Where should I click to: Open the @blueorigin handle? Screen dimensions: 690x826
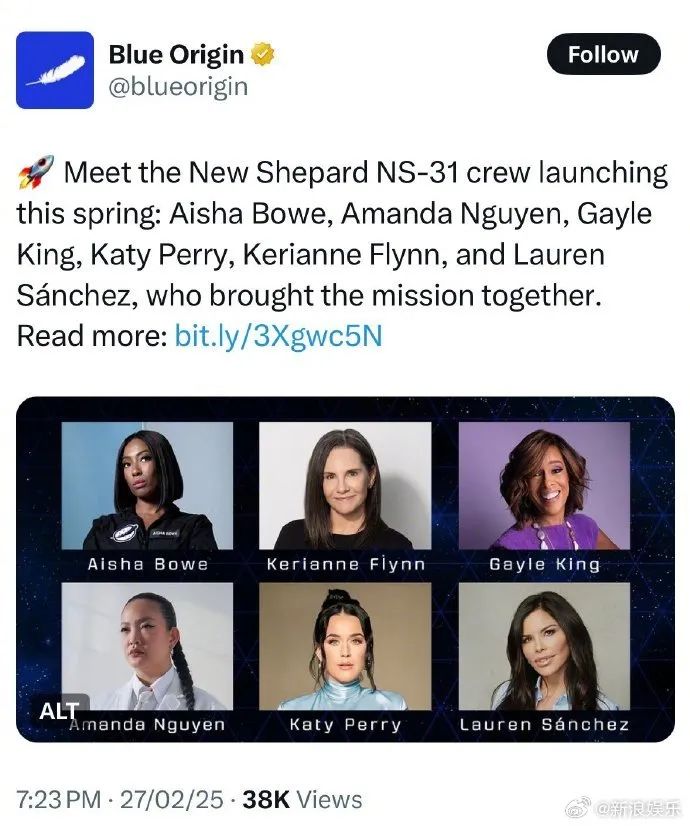(178, 87)
